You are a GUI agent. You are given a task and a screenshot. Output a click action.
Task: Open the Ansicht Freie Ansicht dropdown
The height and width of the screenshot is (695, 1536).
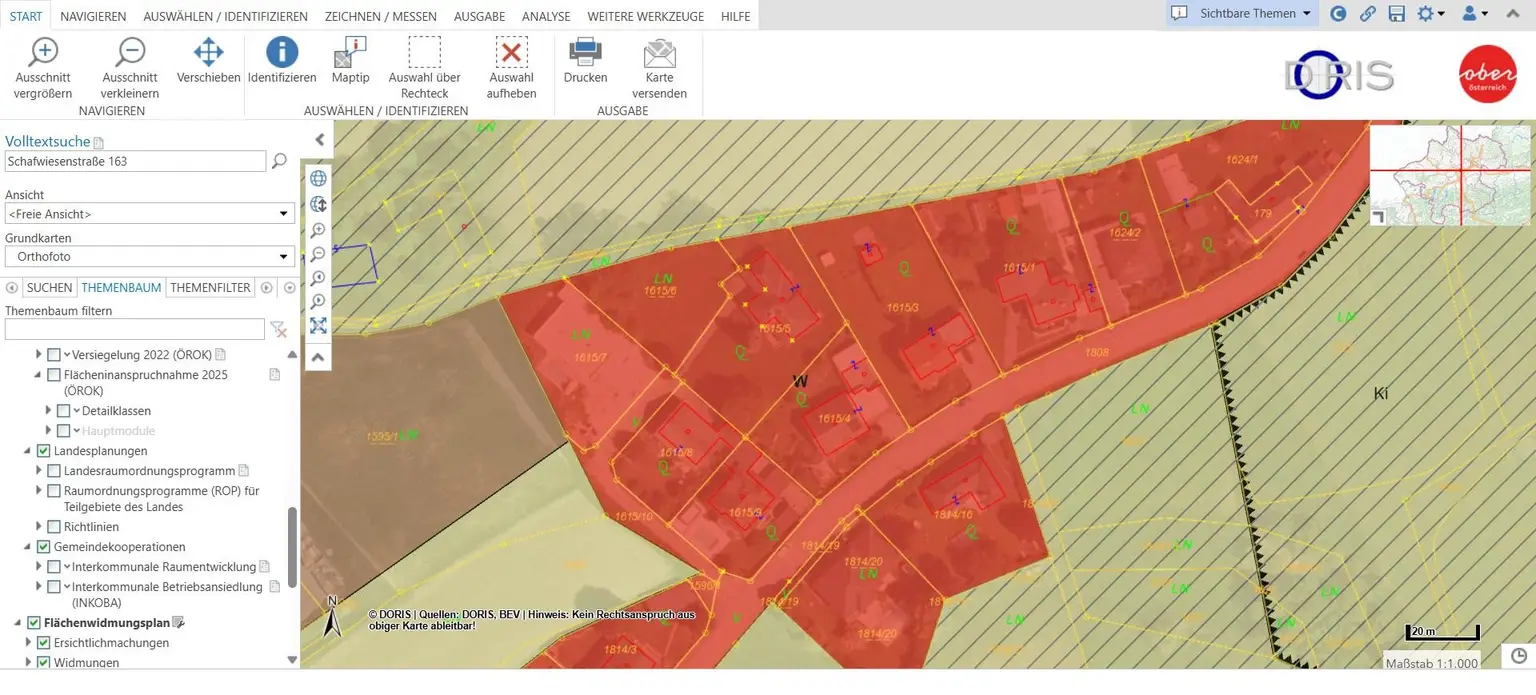(x=150, y=214)
